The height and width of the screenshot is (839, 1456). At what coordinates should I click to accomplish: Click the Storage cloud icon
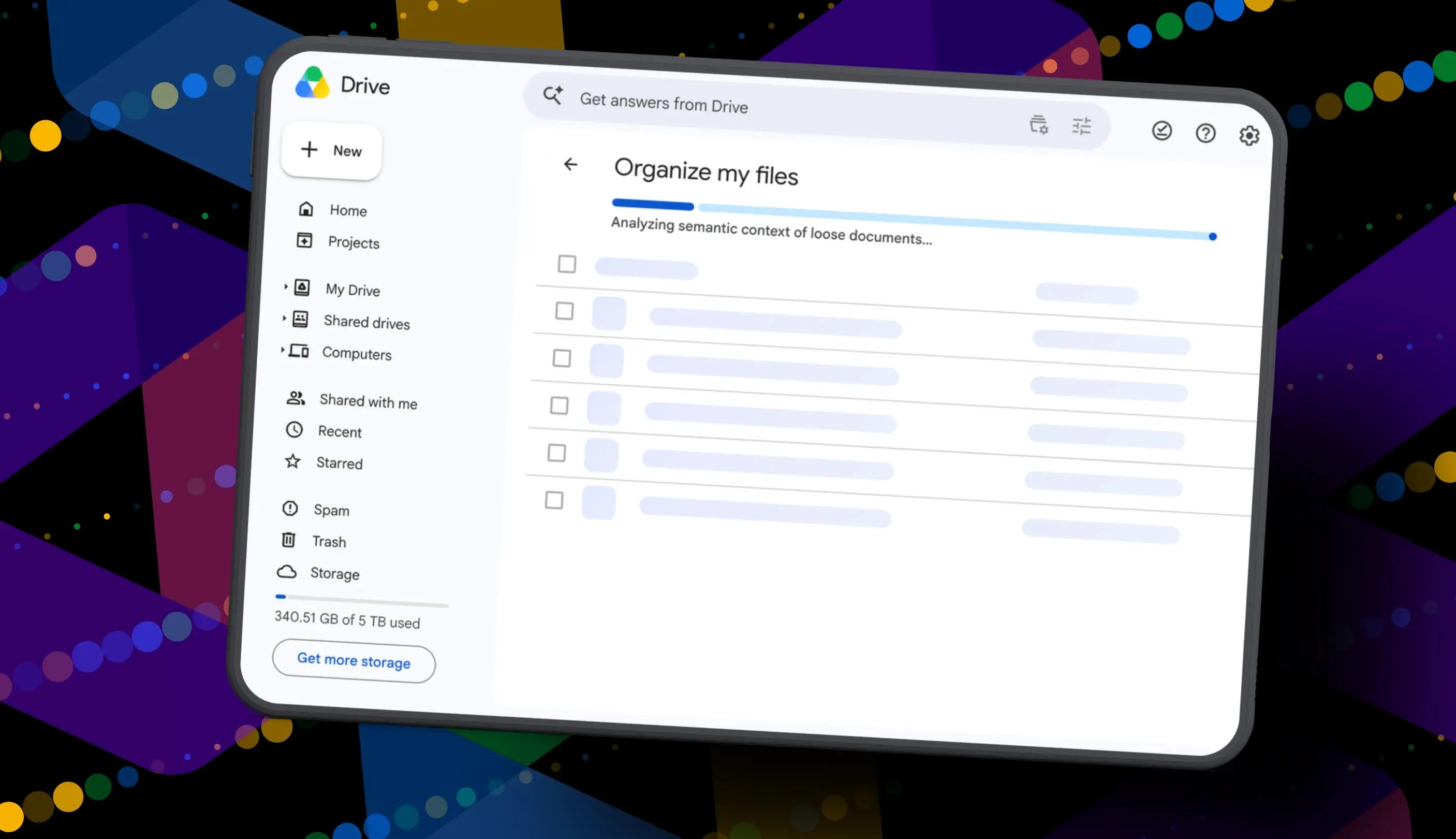[286, 571]
